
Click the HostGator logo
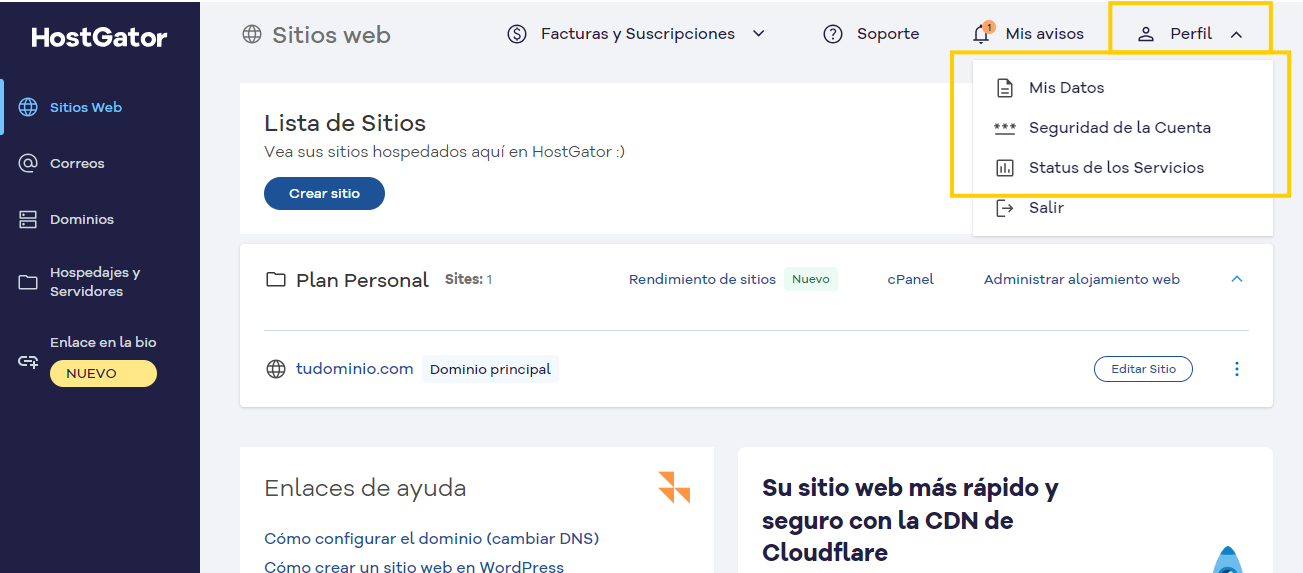coord(99,38)
